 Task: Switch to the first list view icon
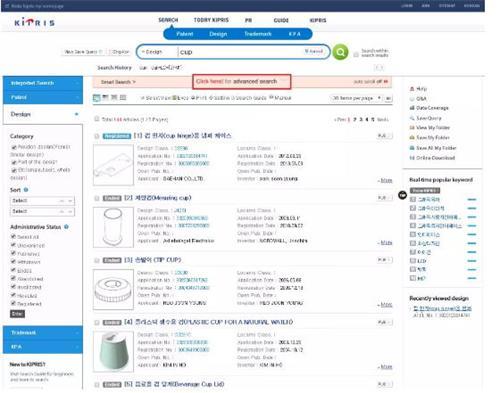96,98
